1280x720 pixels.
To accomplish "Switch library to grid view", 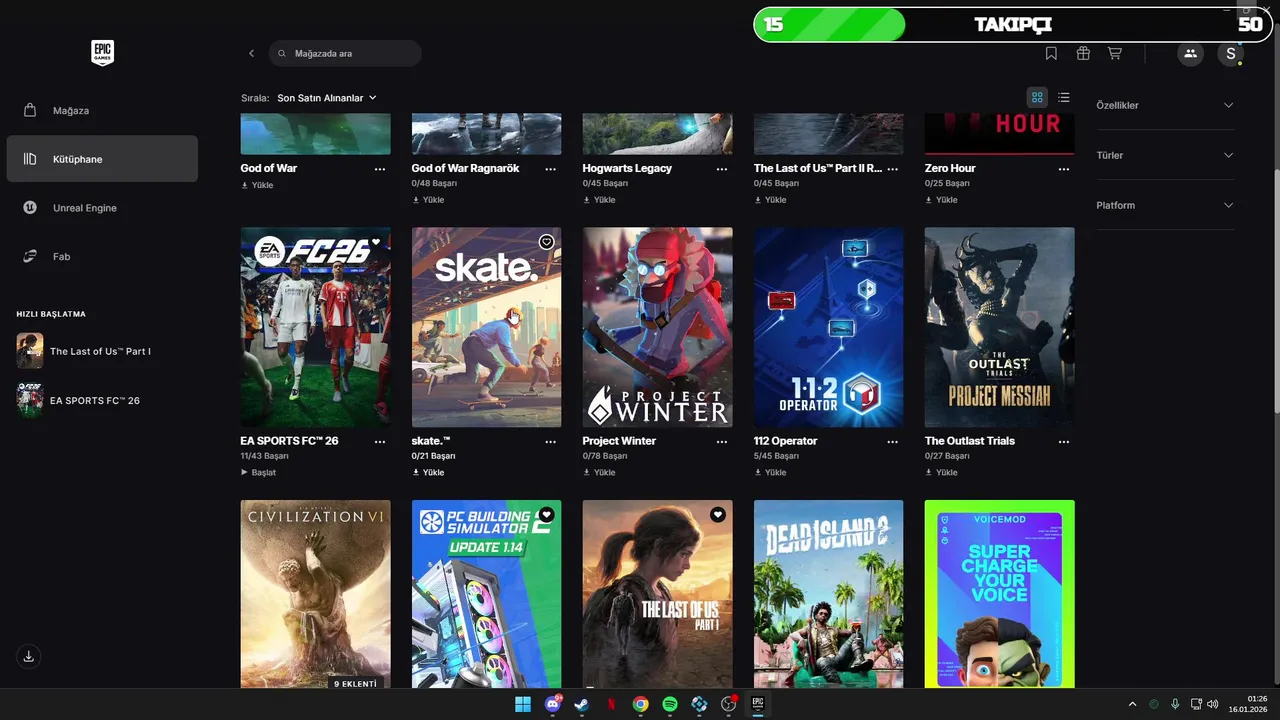I will [1037, 97].
